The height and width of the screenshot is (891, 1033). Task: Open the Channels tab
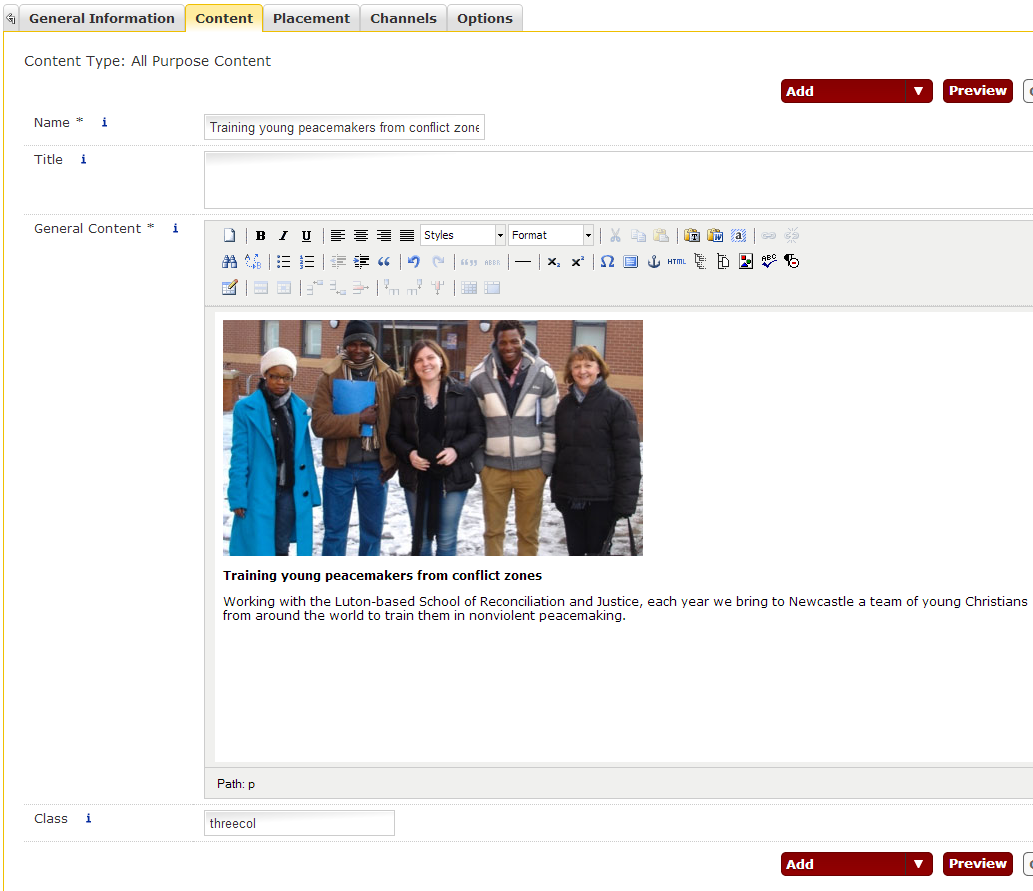coord(403,18)
